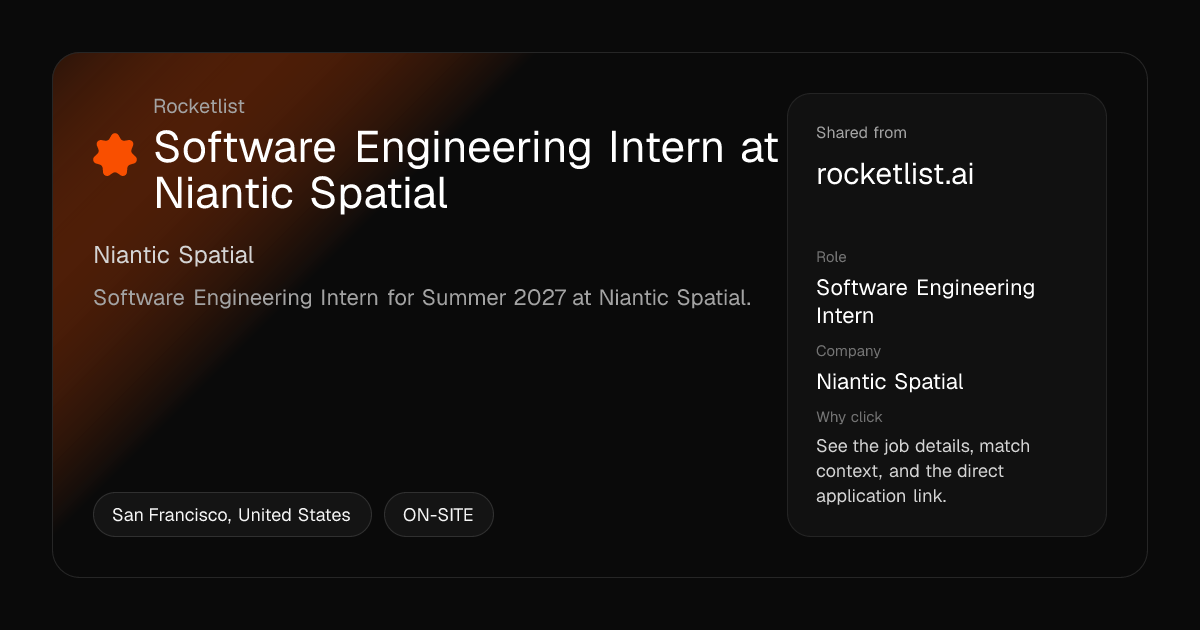Select the 'Niantic Spatial' company subtitle

coord(174,255)
